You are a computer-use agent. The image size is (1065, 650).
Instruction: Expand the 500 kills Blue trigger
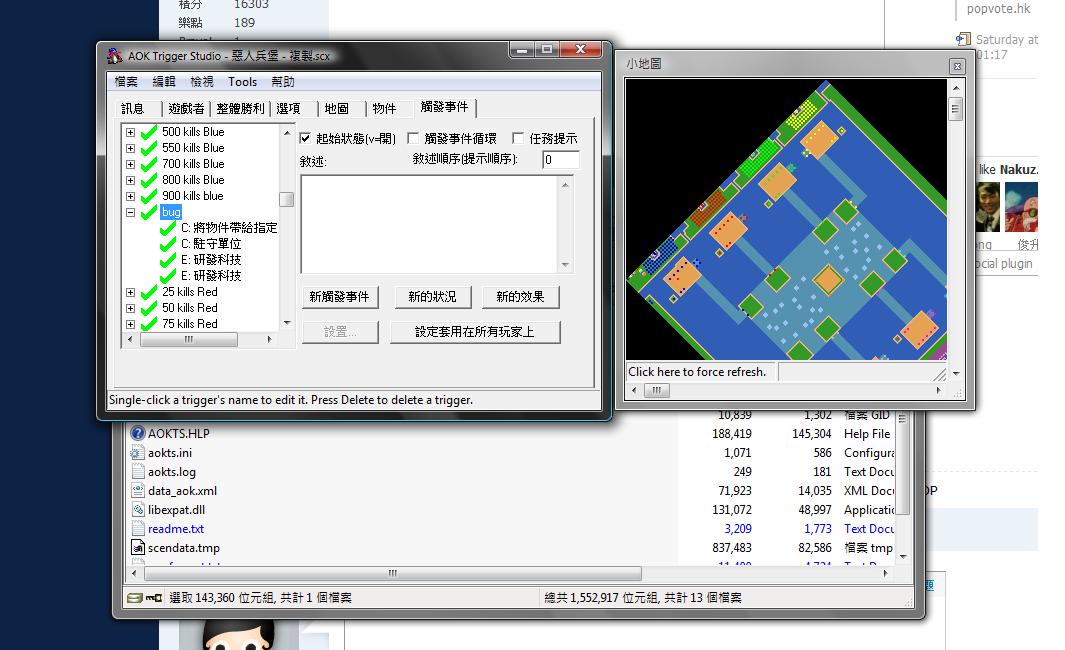[130, 132]
